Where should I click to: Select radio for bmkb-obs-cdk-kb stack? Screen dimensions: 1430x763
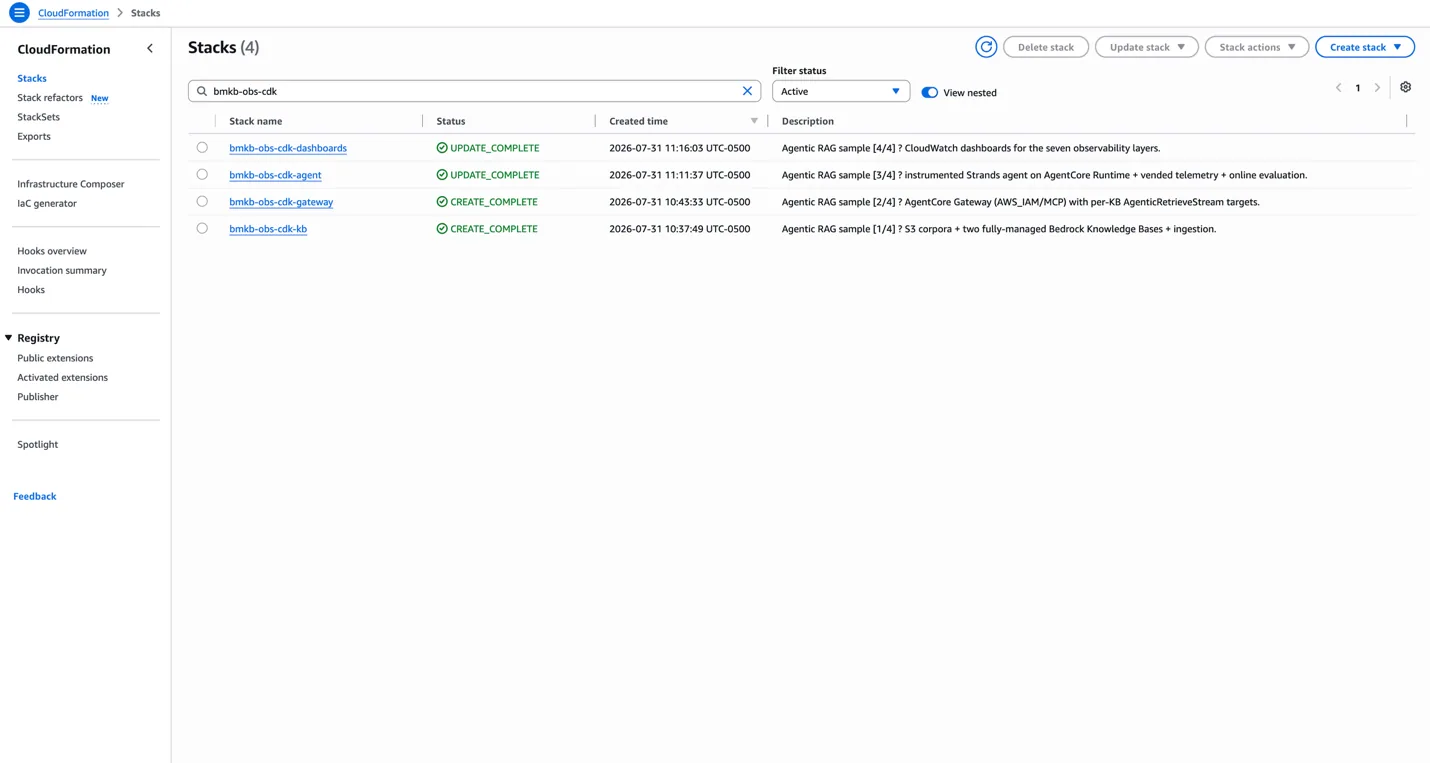[x=202, y=228]
